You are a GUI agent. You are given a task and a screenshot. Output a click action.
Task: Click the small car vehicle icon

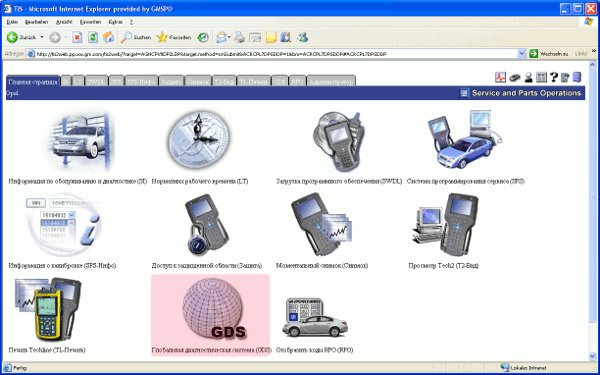coord(514,78)
